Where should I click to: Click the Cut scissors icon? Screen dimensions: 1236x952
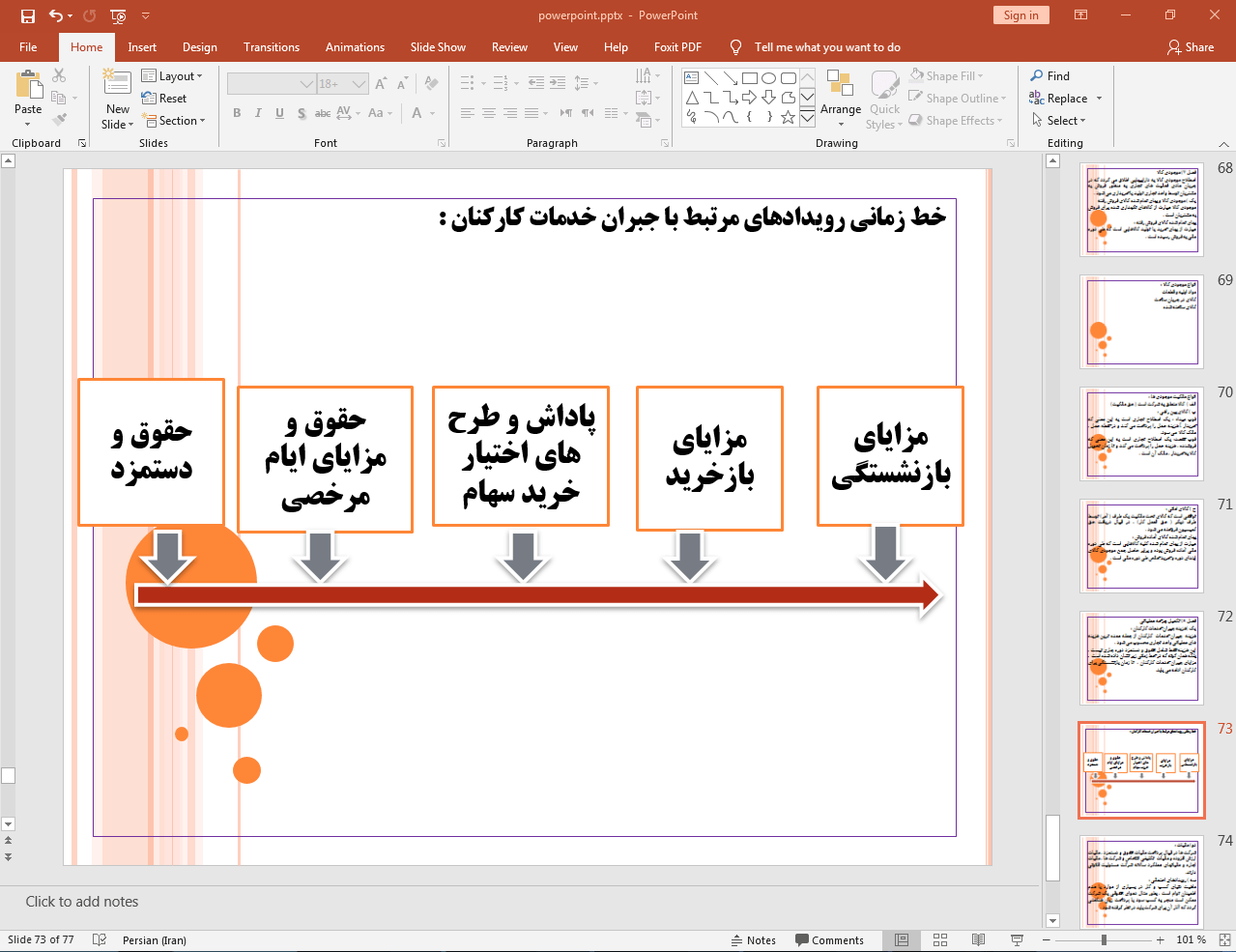click(59, 75)
